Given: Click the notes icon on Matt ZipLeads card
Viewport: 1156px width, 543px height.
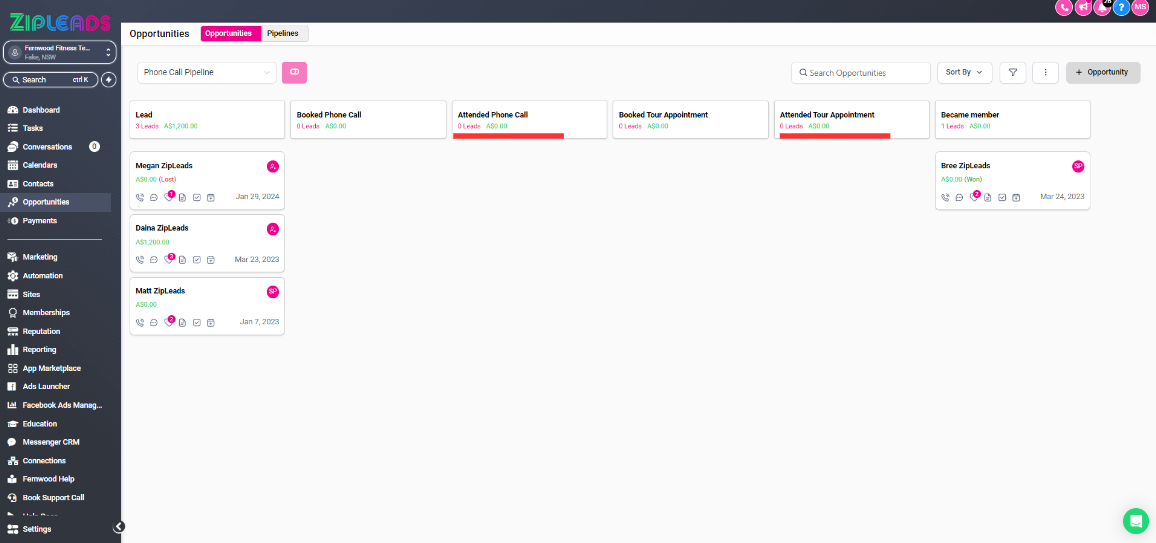Looking at the screenshot, I should pos(182,322).
